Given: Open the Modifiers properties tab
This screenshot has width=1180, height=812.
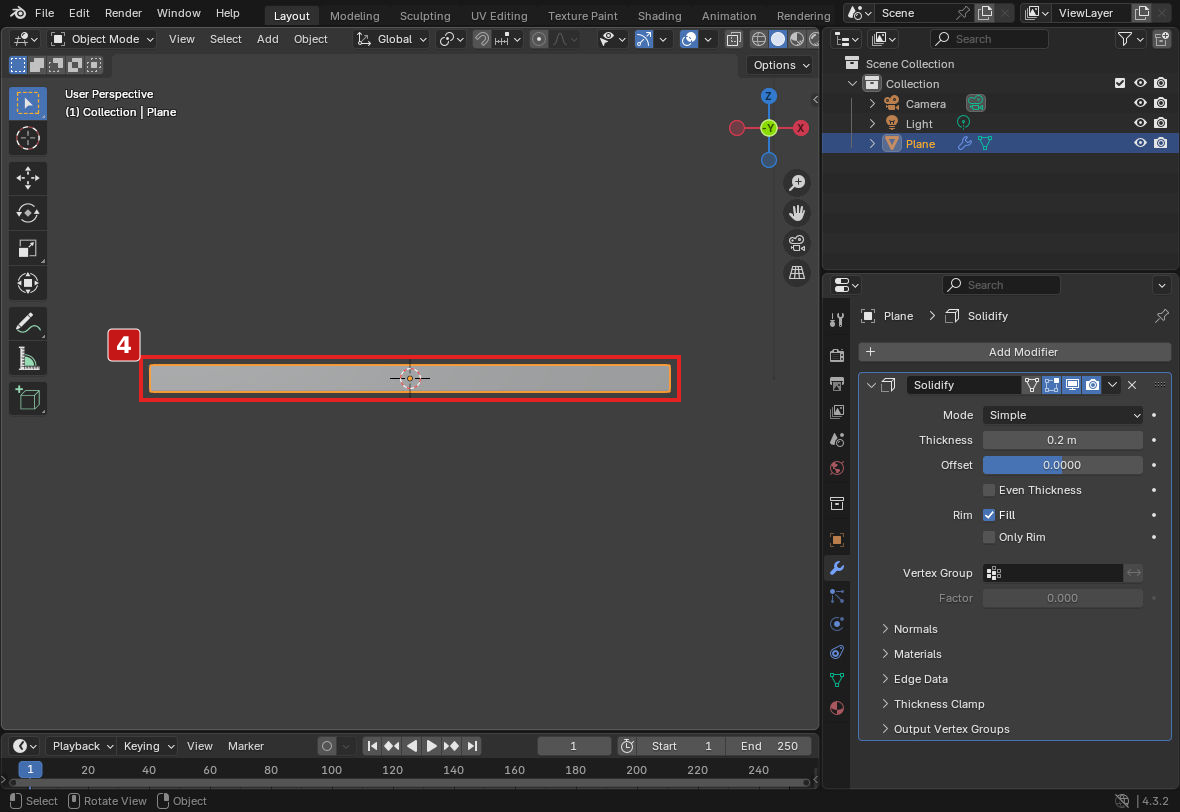Looking at the screenshot, I should coord(837,568).
